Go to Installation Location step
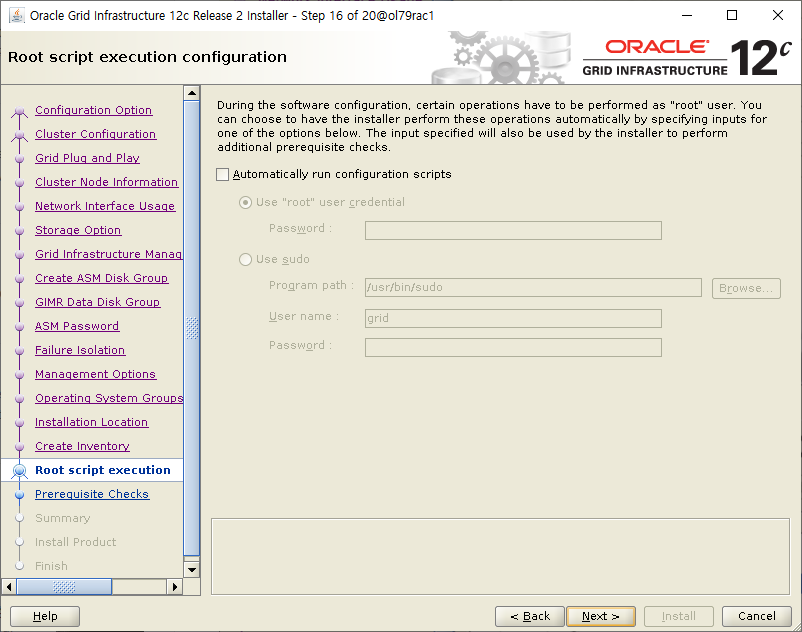This screenshot has width=802, height=632. (x=92, y=422)
